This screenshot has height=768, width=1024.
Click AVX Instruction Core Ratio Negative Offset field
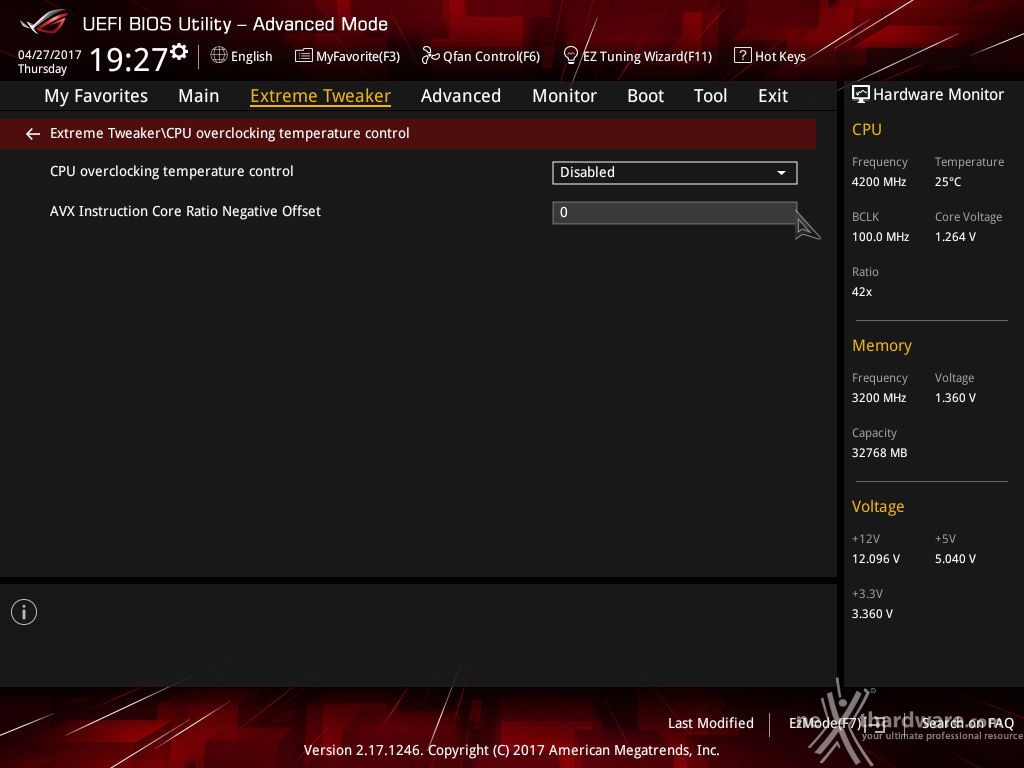[675, 213]
